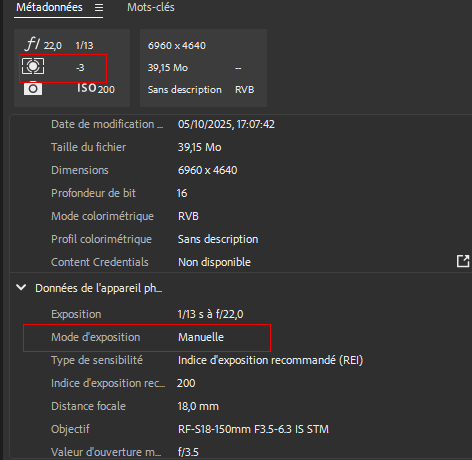Click Indice d'exposition recommandé (REI) value

pos(270,360)
